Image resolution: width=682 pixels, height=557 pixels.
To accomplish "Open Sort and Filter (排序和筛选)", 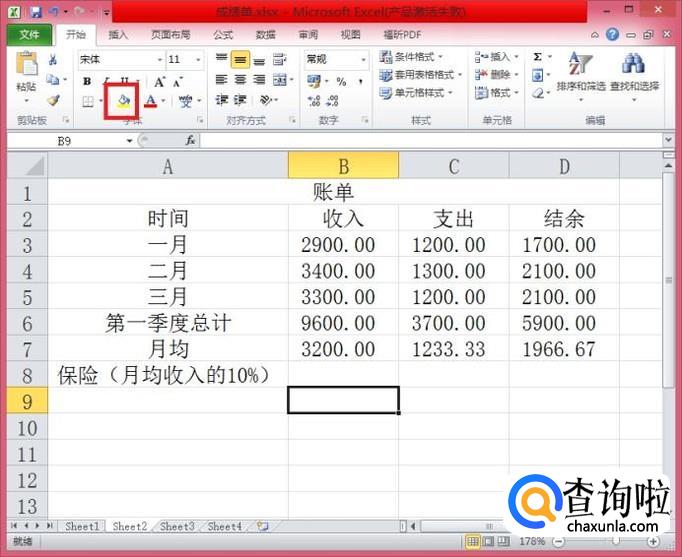I will (x=581, y=76).
